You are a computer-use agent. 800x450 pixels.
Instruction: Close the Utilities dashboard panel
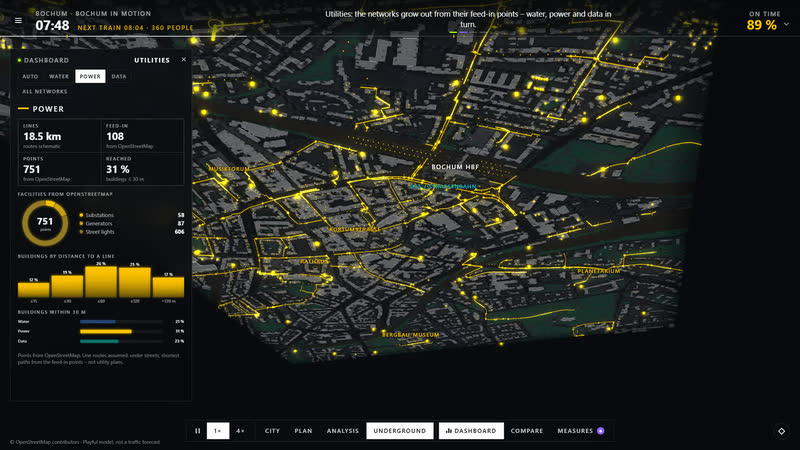point(184,60)
